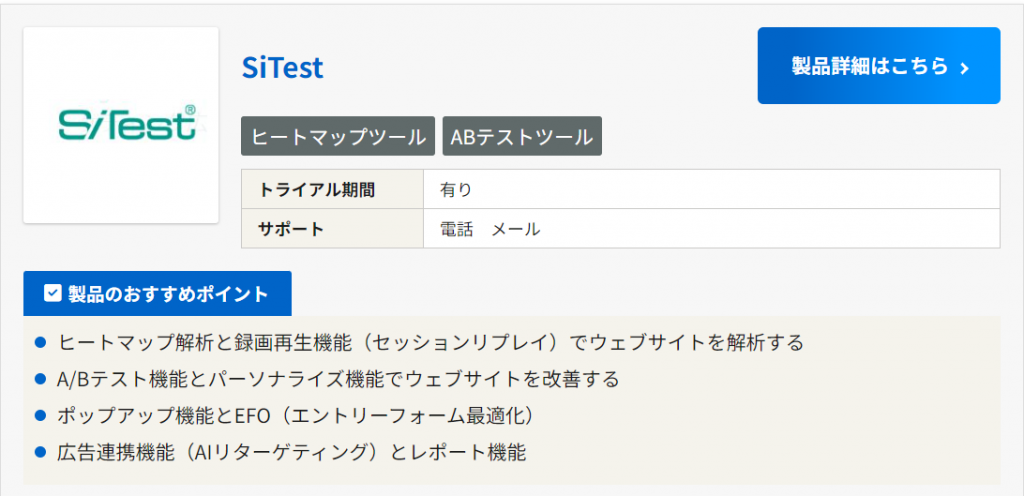Screen dimensions: 1024x496
Task: Click the 広告連携機能(AIリターゲティング) description text
Action: pyautogui.click(x=292, y=451)
